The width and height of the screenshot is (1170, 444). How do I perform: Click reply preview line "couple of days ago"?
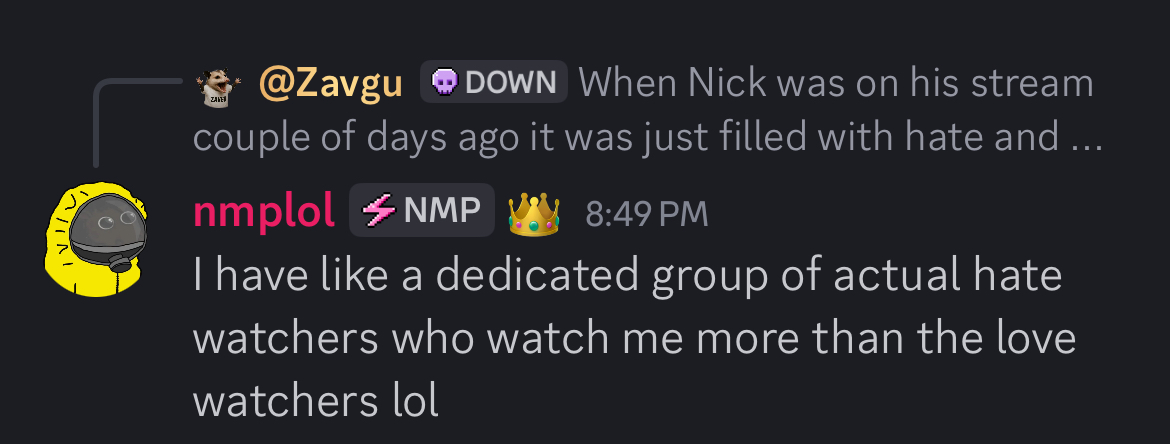click(648, 138)
